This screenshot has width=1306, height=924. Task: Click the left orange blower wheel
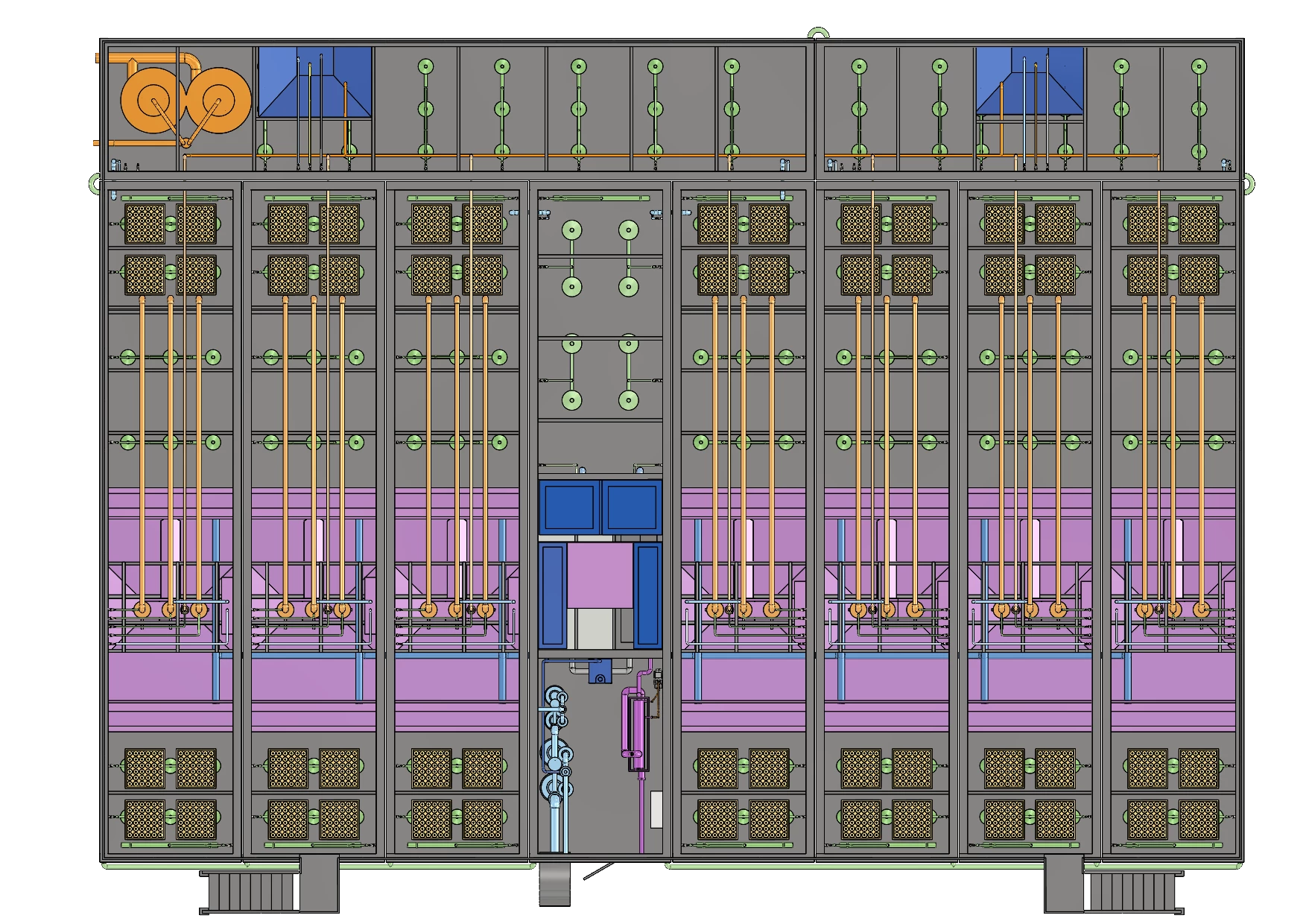tap(154, 101)
